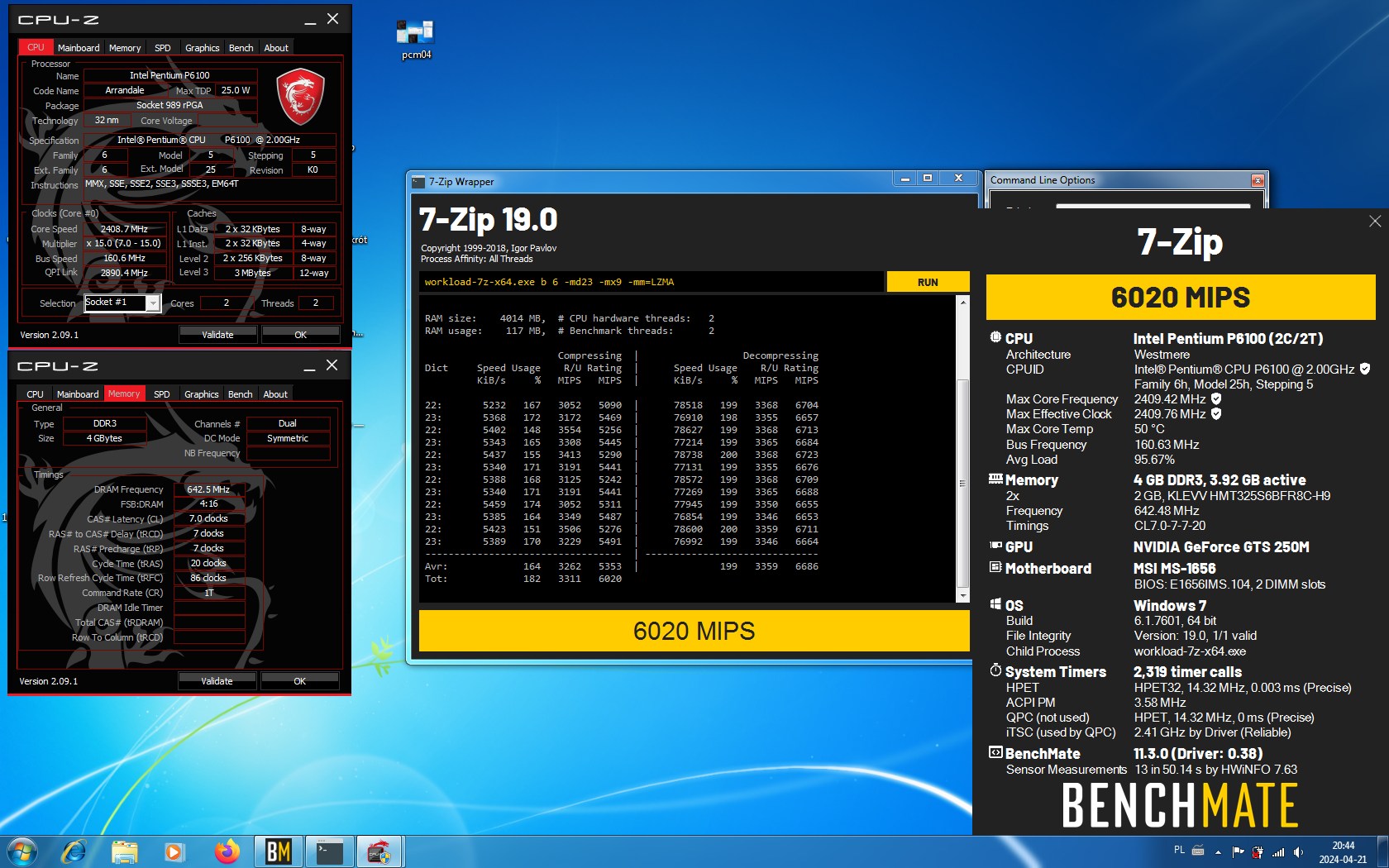Open Graphics tab in upper CPU-Z window
The width and height of the screenshot is (1389, 868).
coord(202,48)
